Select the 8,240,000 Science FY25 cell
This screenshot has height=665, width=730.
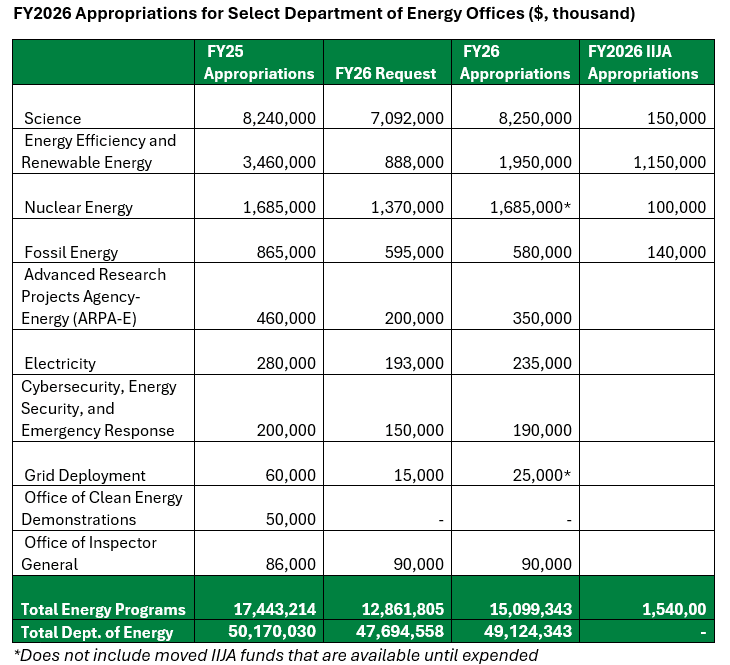coord(279,118)
